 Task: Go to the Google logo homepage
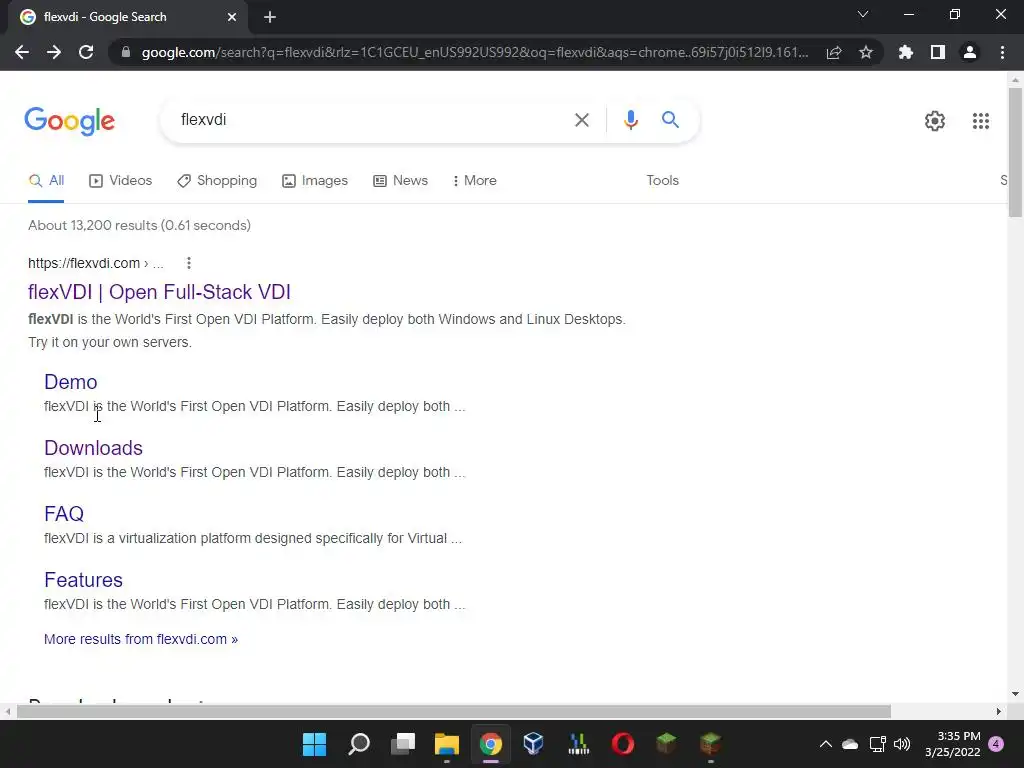coord(70,121)
